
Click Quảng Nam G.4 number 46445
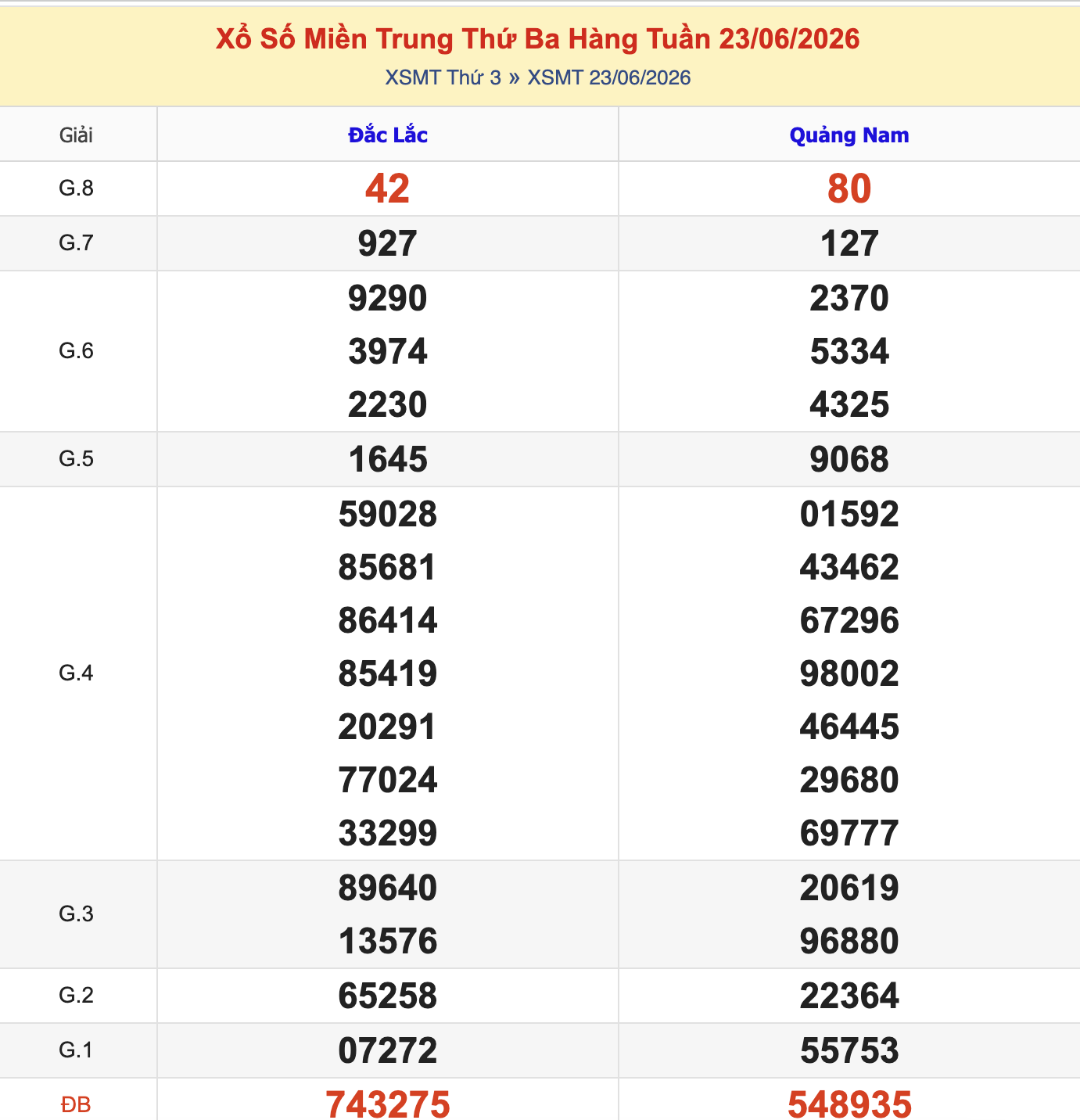tap(849, 727)
